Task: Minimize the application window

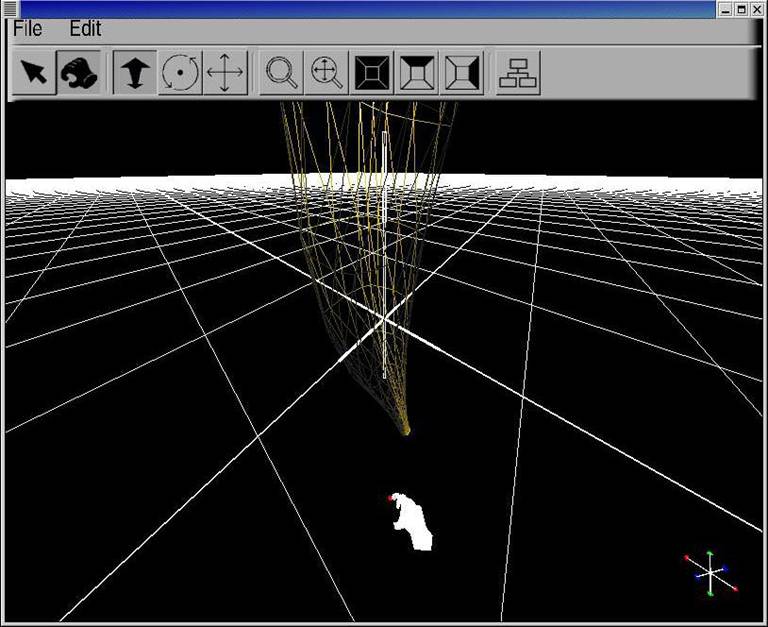Action: pyautogui.click(x=726, y=9)
